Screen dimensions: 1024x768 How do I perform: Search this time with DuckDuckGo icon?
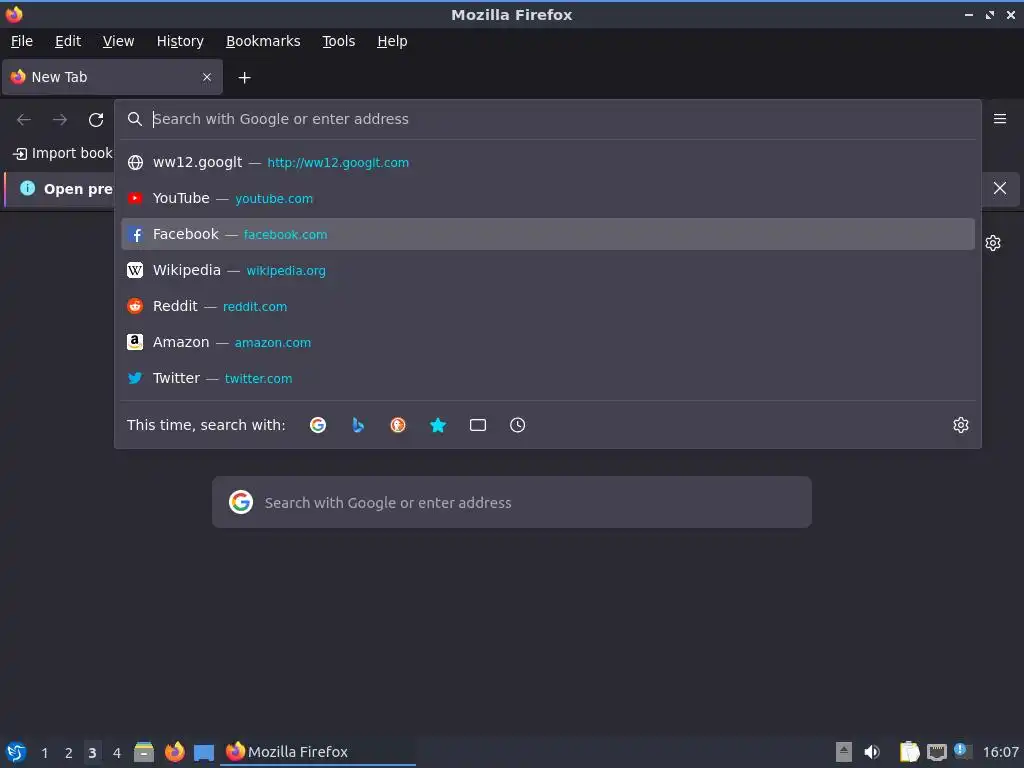pos(398,425)
